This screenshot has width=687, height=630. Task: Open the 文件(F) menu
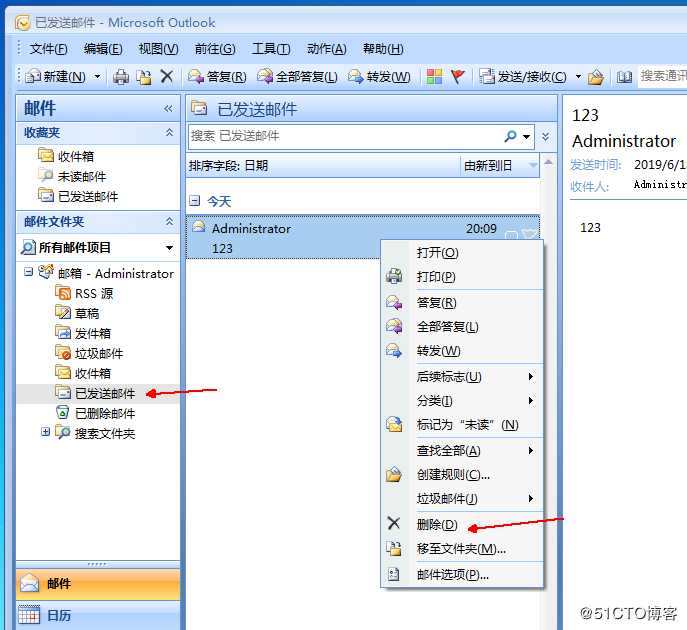point(48,49)
